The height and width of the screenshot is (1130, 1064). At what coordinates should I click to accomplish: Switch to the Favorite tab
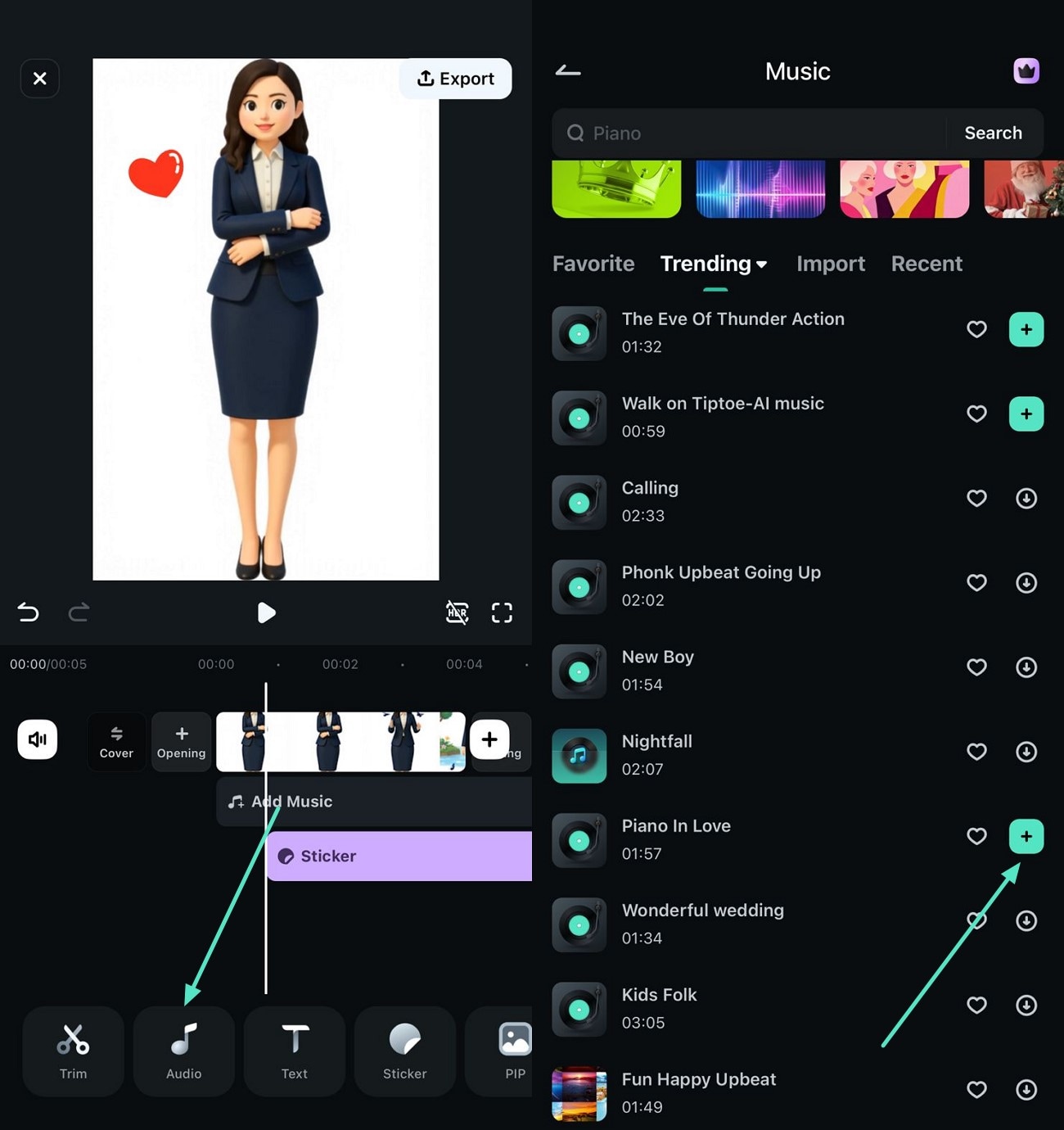click(x=593, y=264)
